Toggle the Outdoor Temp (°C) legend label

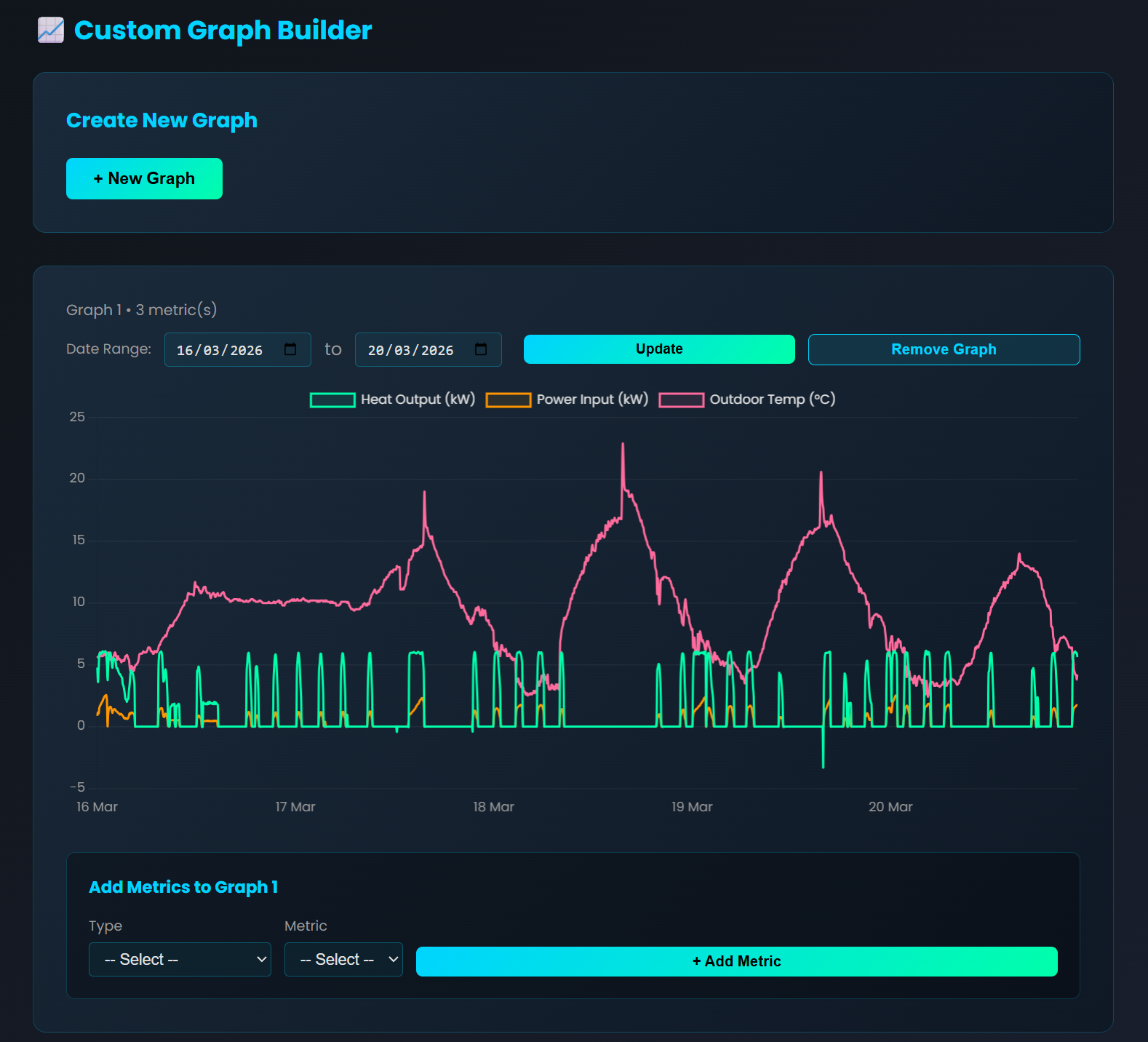click(772, 399)
